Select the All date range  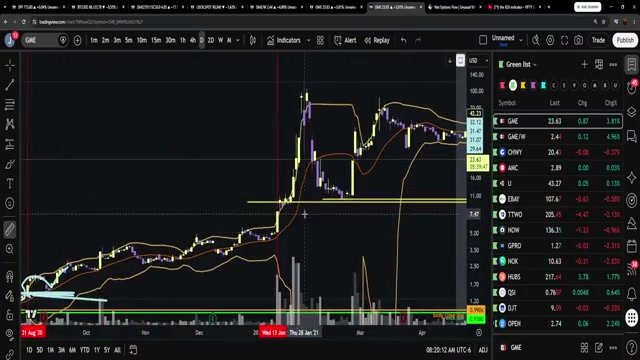(117, 350)
